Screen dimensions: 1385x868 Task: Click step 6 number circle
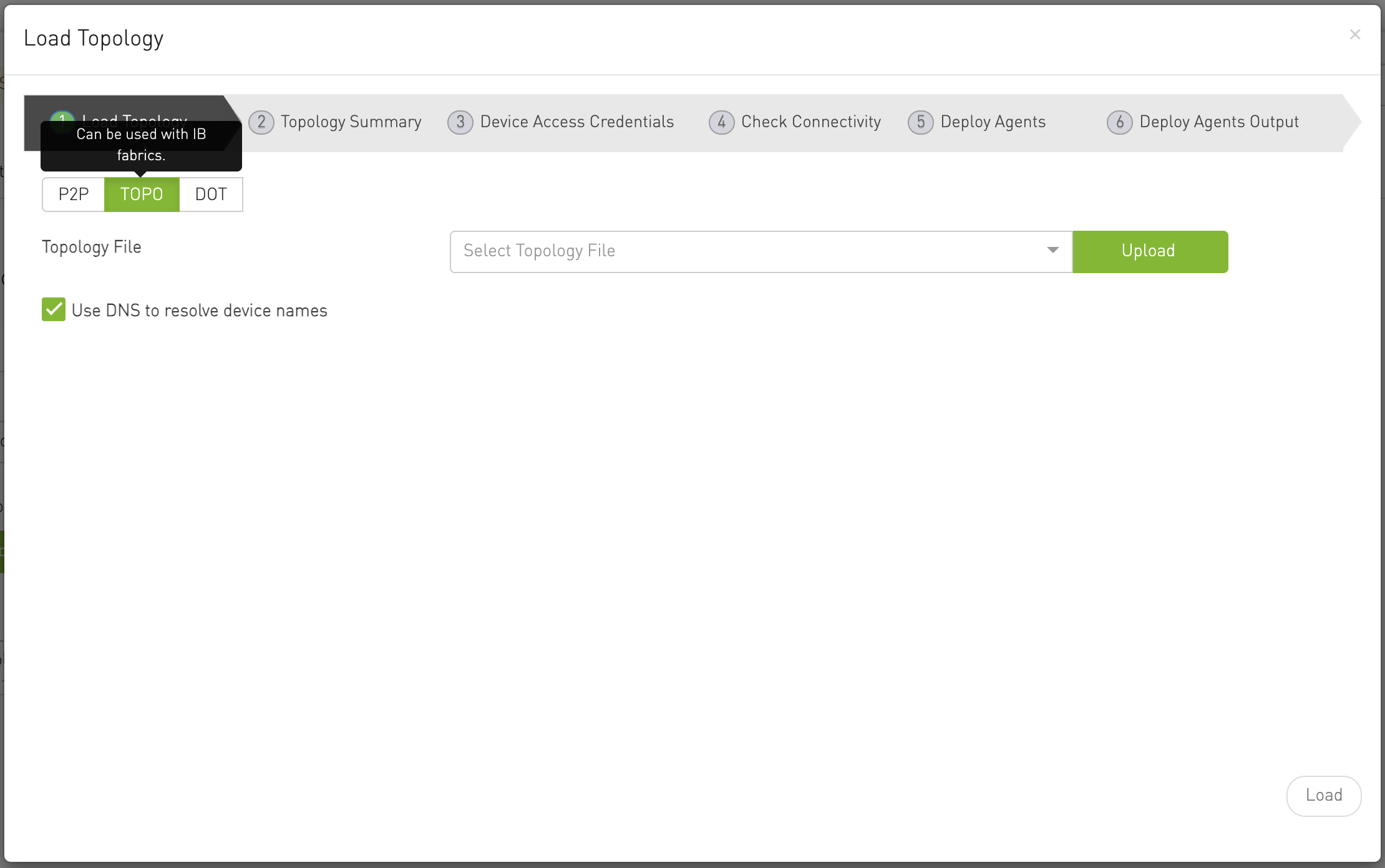[x=1120, y=122]
